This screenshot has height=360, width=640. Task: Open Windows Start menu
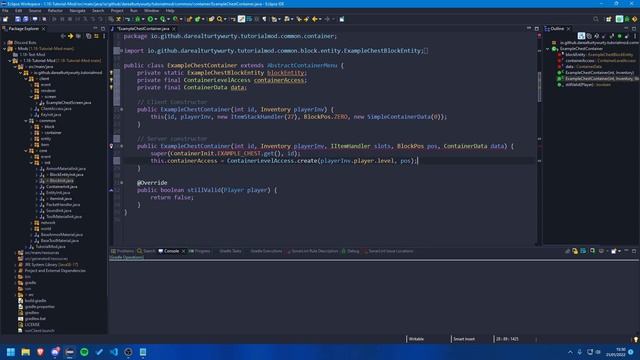pyautogui.click(x=11, y=352)
